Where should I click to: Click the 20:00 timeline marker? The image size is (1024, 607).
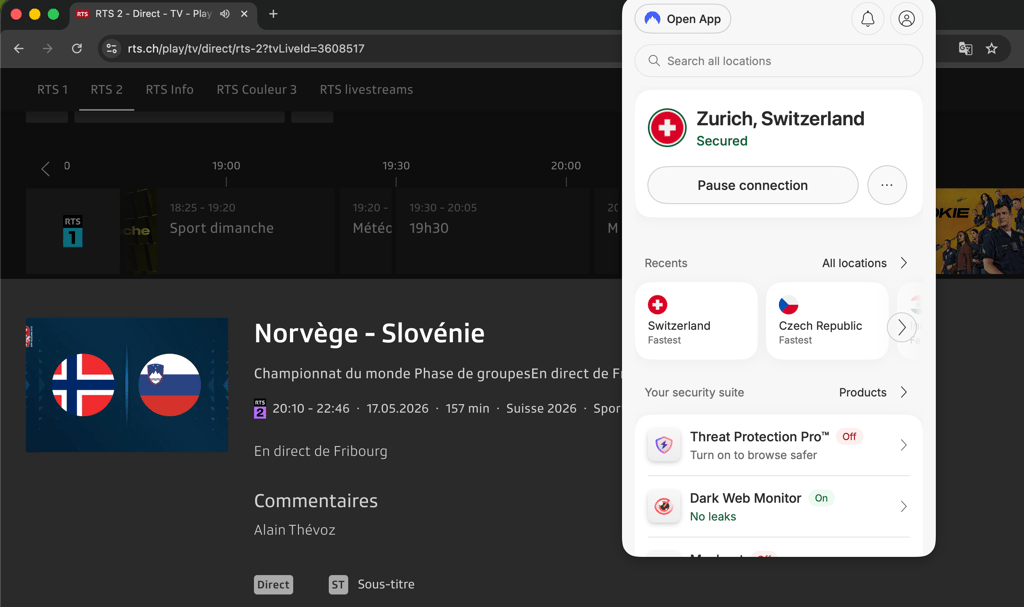point(566,166)
